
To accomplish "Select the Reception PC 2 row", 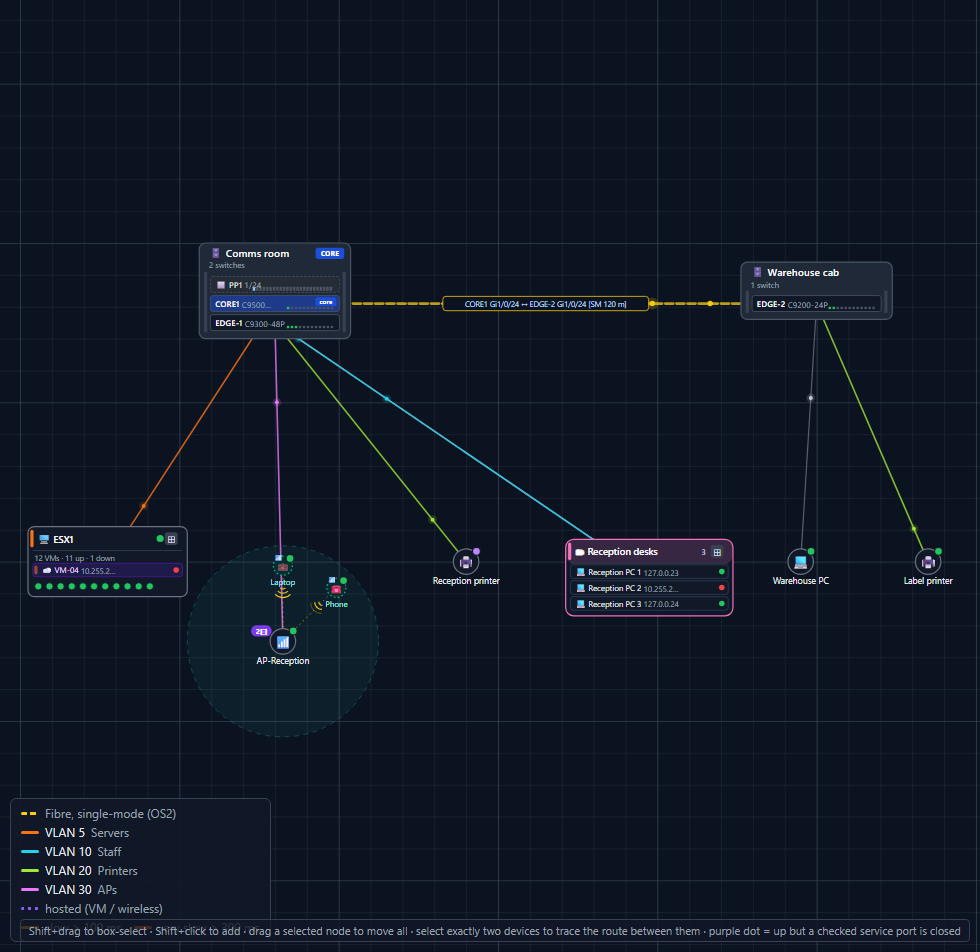I will [649, 588].
